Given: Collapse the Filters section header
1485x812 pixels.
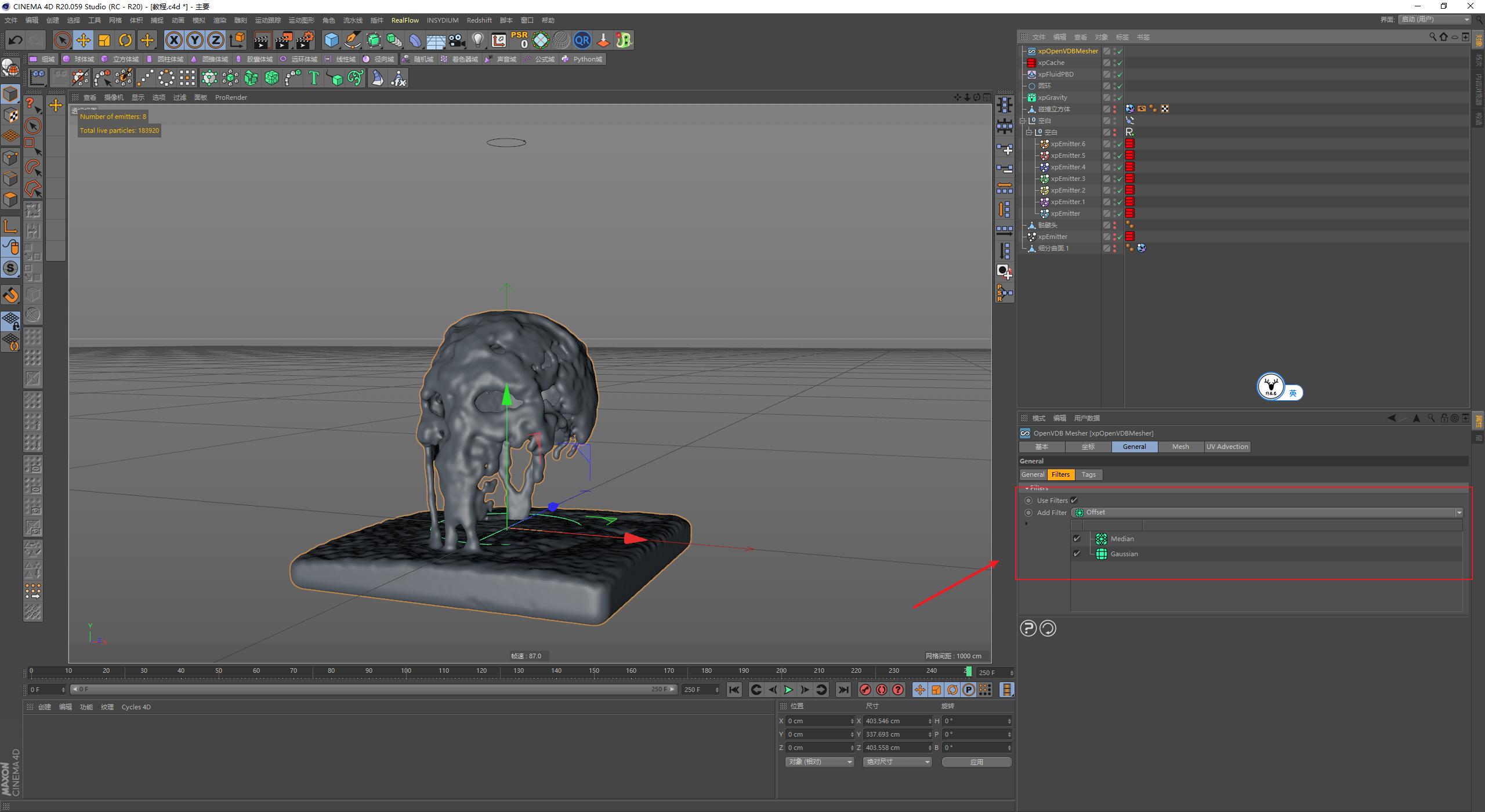Looking at the screenshot, I should [1026, 488].
